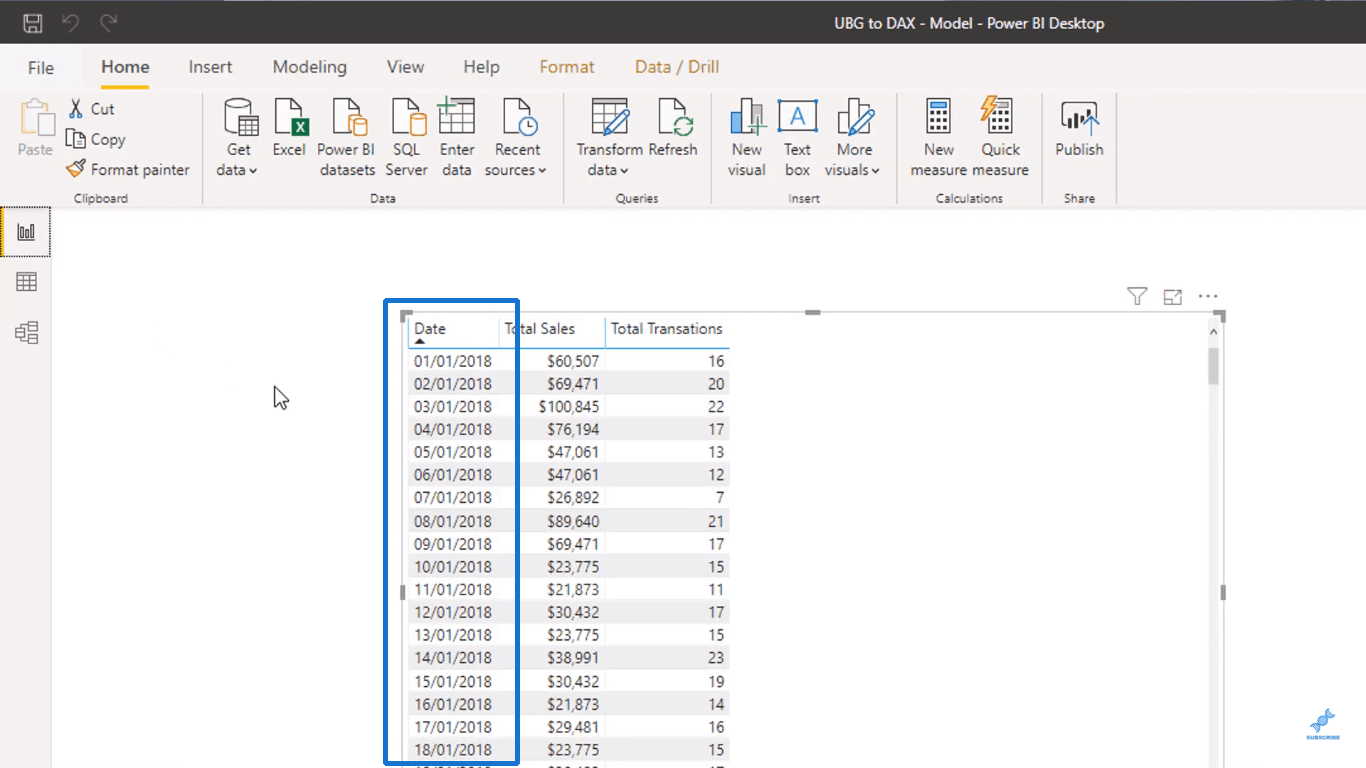
Task: Select the Modeling ribbon tab
Action: coord(310,67)
